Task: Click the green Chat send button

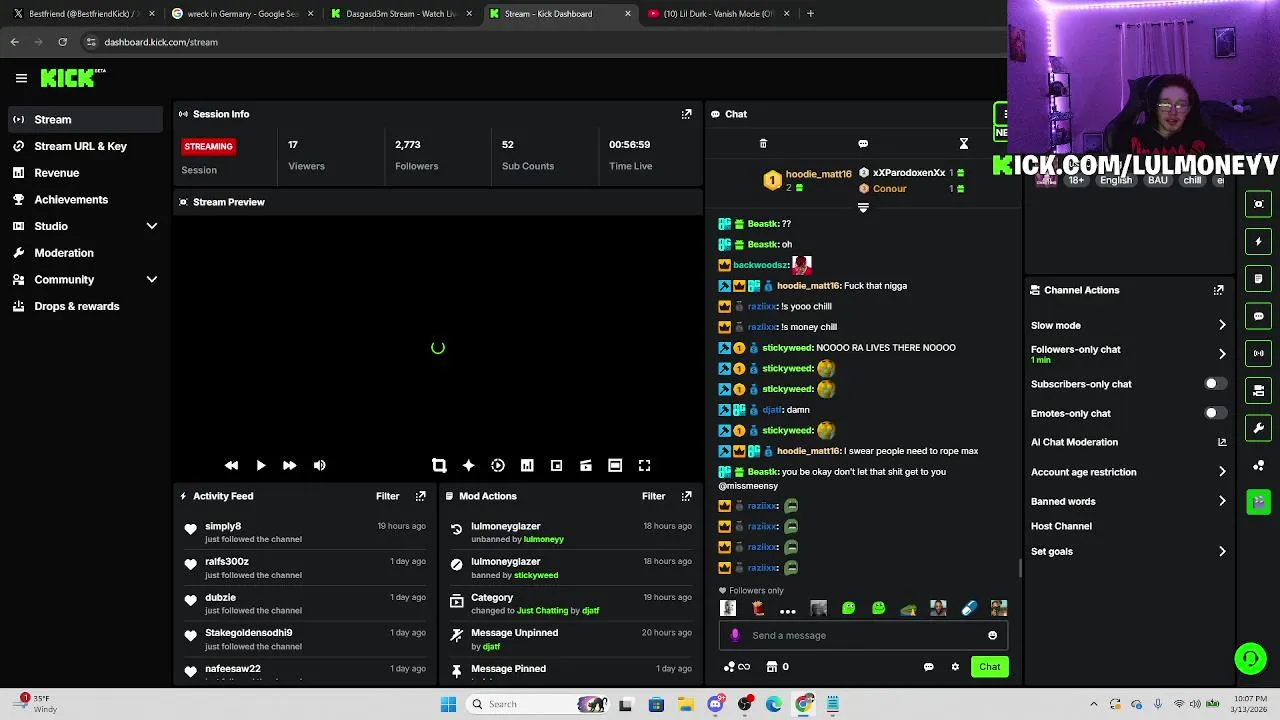Action: click(x=989, y=667)
